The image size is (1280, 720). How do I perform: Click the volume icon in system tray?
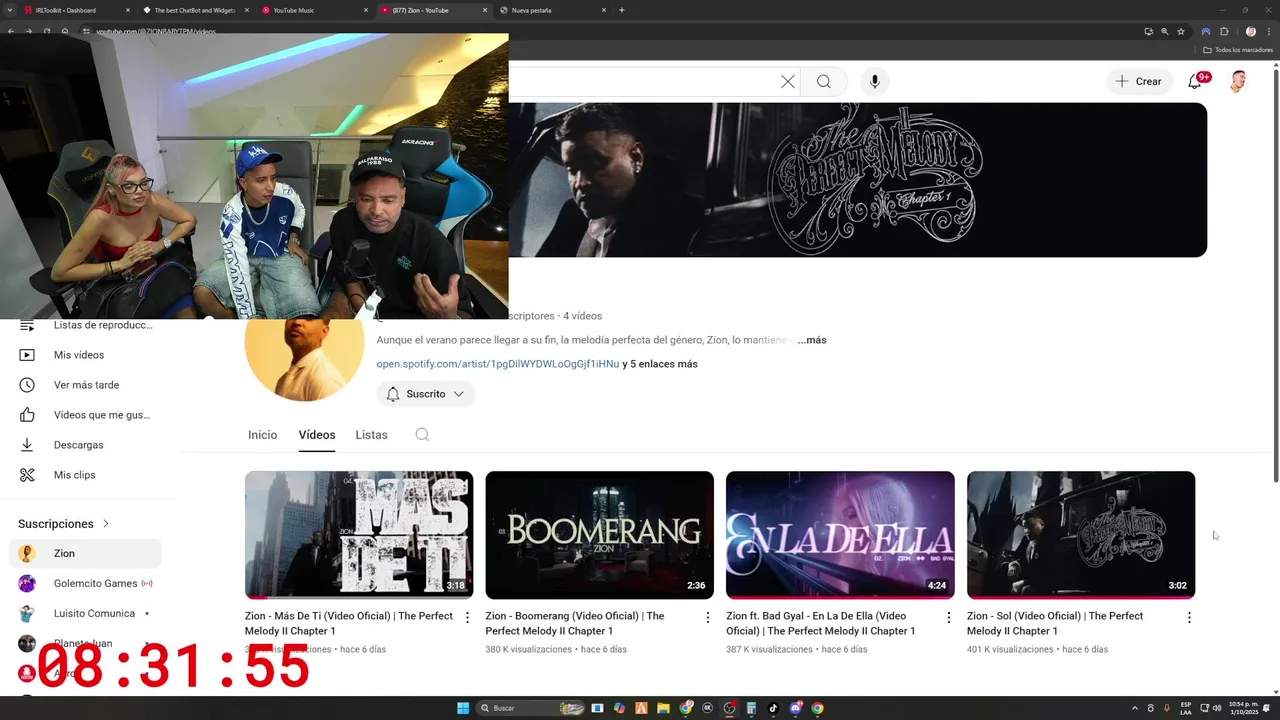(x=1217, y=708)
